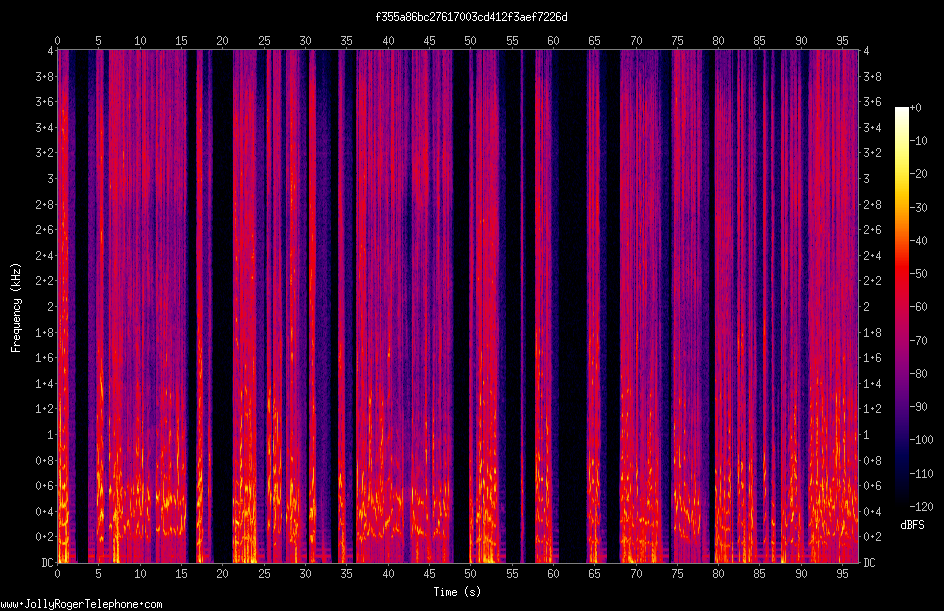
Task: Select the '-30' value on the dBFS scale
Action: [918, 208]
